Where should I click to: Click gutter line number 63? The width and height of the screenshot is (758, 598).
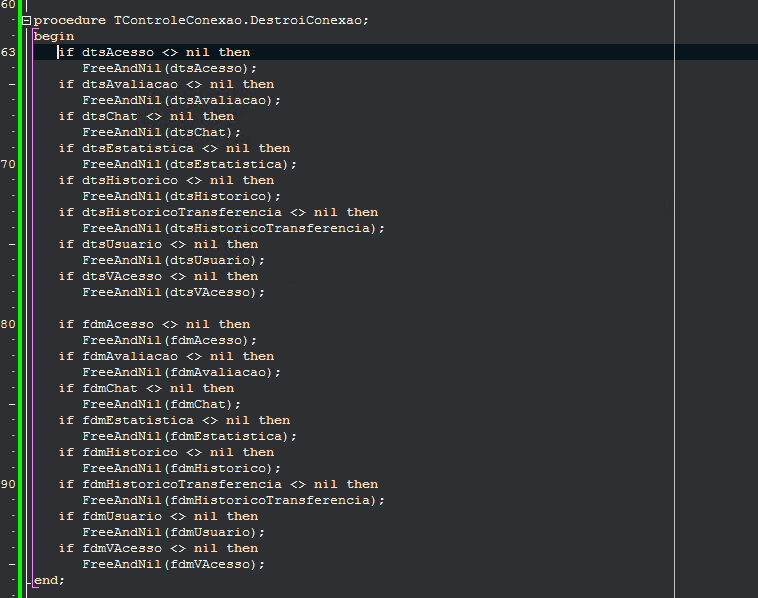(8, 52)
